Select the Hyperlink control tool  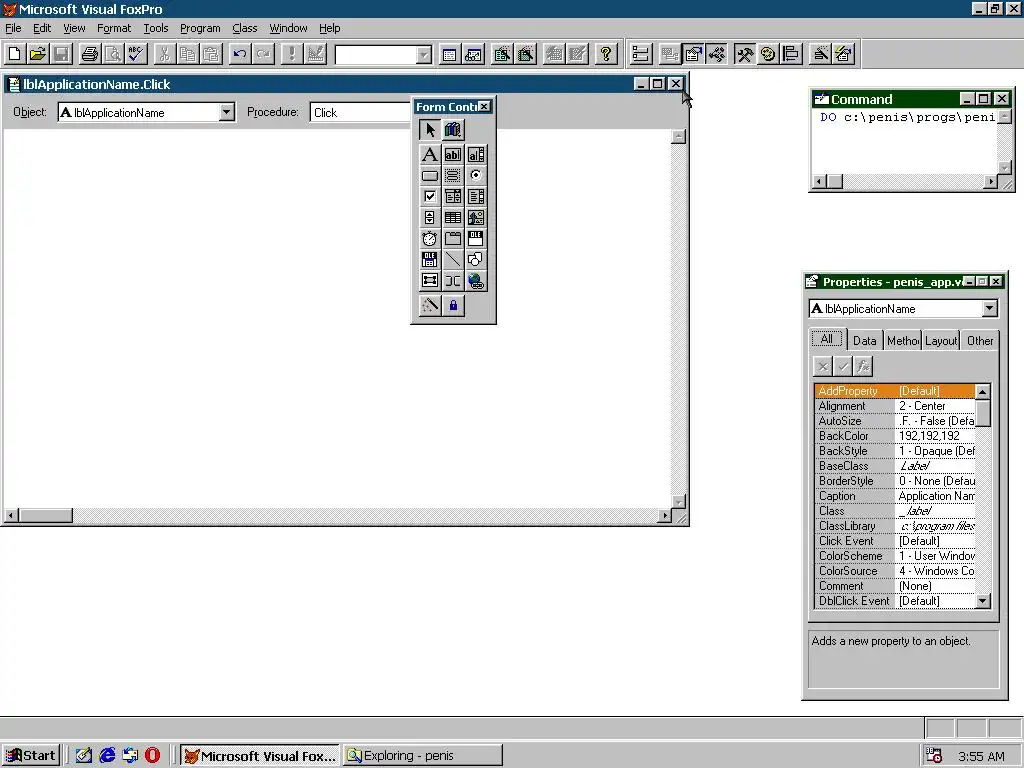tap(476, 281)
